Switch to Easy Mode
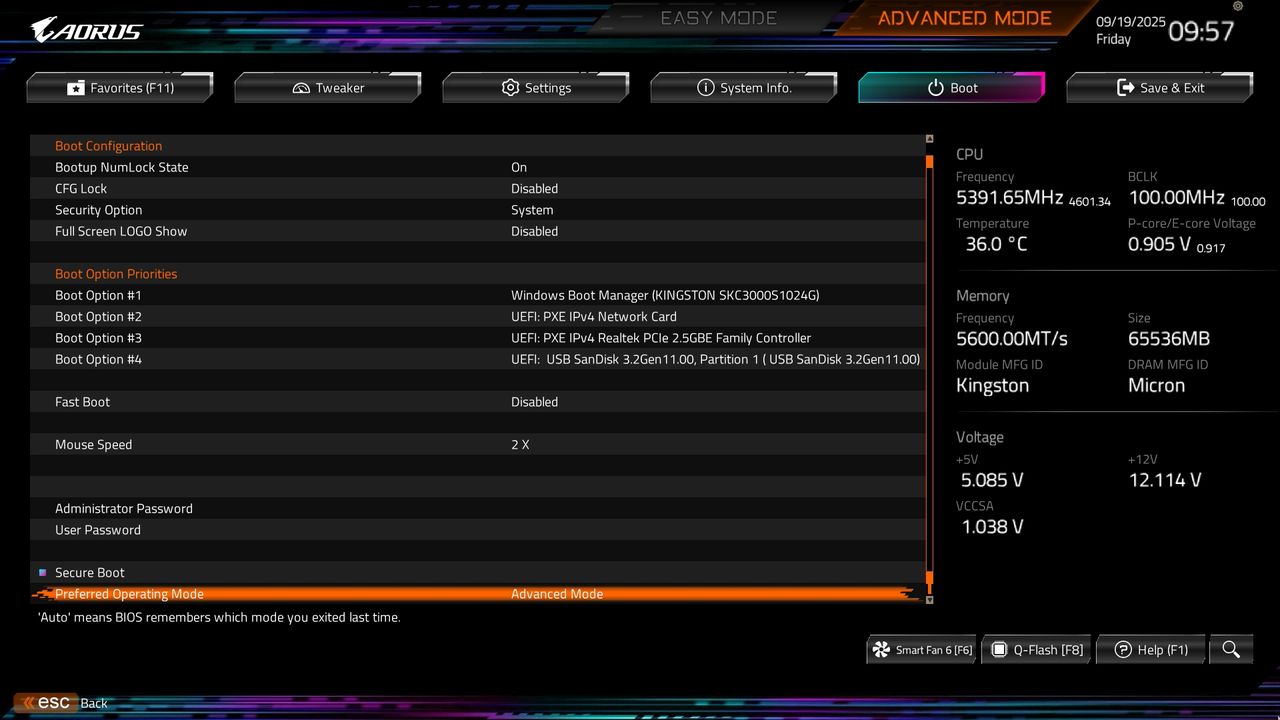 tap(718, 17)
